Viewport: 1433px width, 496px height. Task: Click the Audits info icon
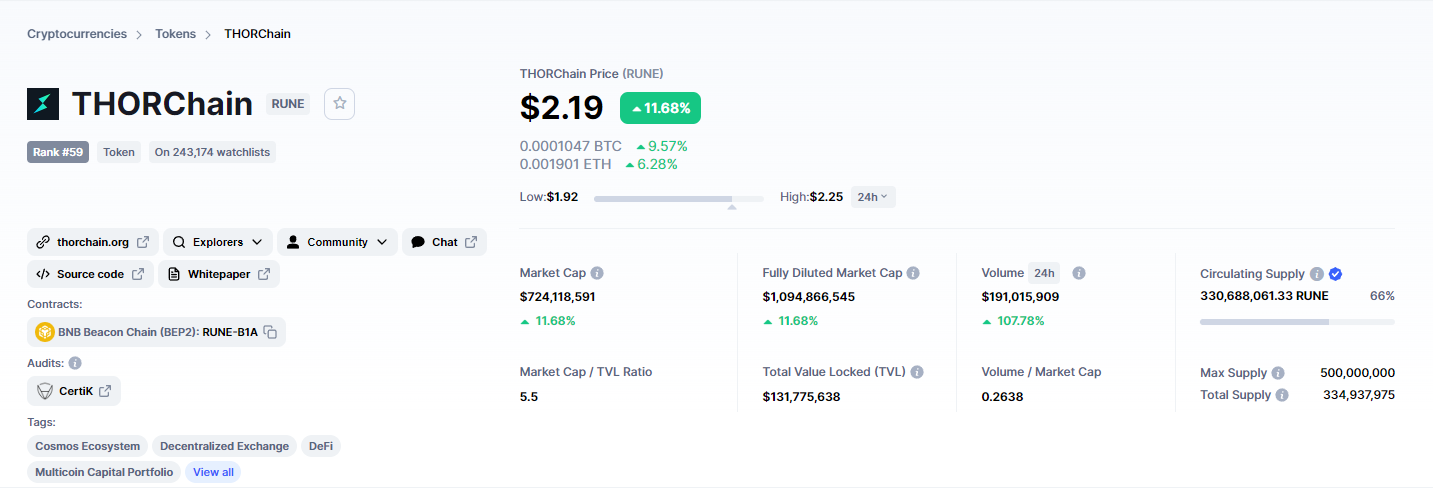coord(75,363)
